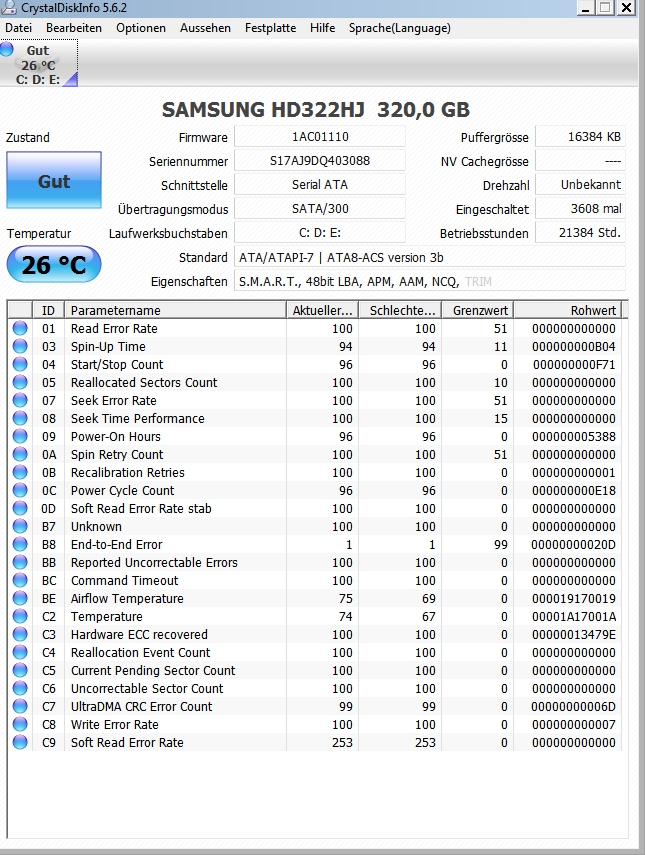The height and width of the screenshot is (855, 645).
Task: Click the Grenzwert column header
Action: coord(478,310)
